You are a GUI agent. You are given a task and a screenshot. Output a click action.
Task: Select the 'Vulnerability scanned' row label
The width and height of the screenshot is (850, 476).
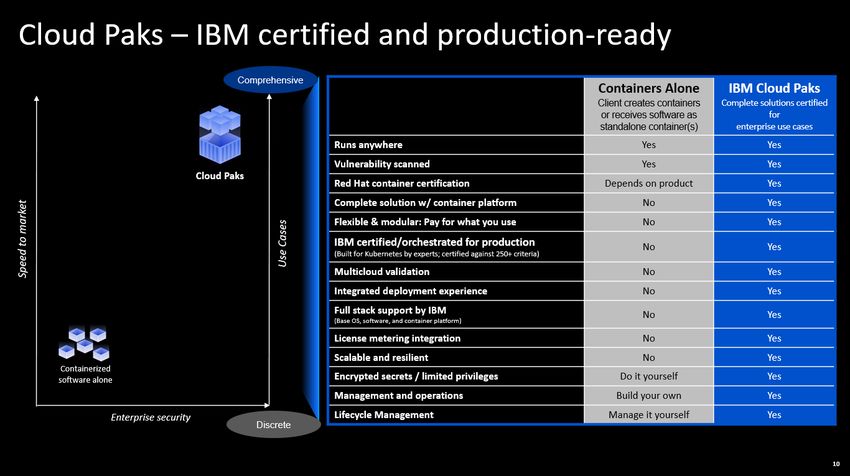click(382, 164)
